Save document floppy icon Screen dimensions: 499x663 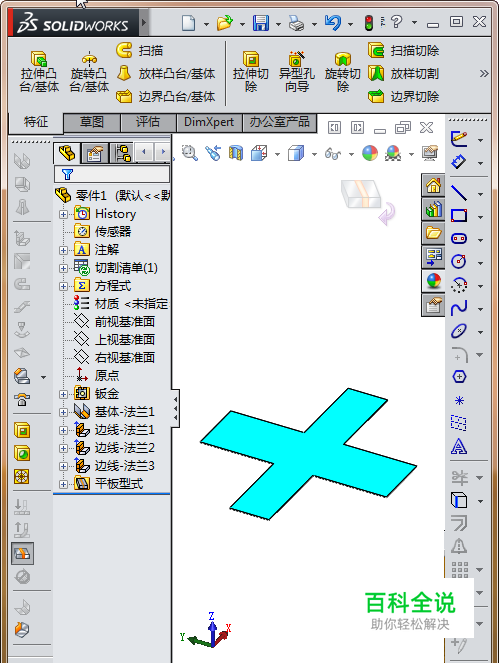coord(261,22)
